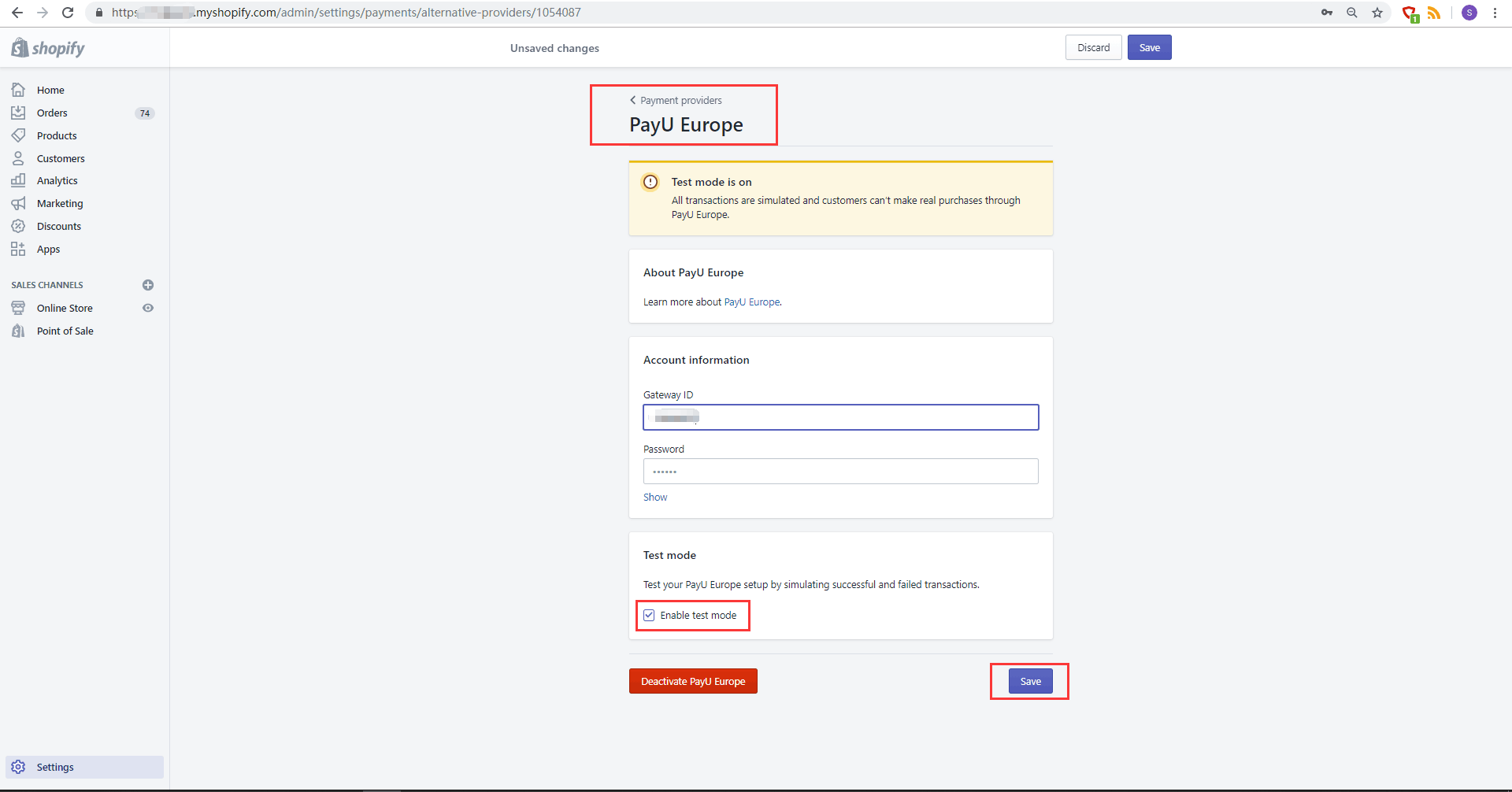
Task: Open Chrome three-dot menu
Action: coord(1495,13)
